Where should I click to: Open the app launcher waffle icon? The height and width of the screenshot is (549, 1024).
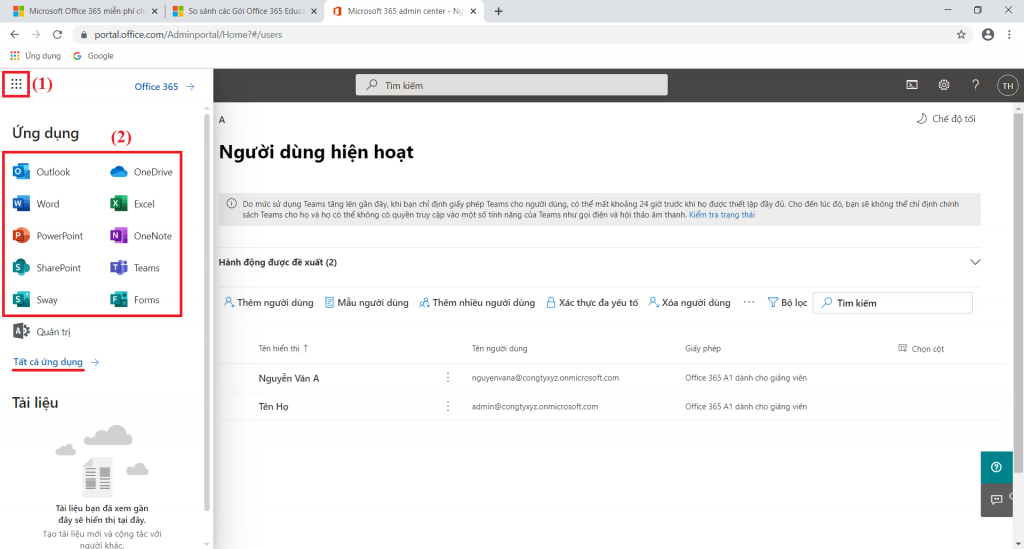[x=16, y=84]
